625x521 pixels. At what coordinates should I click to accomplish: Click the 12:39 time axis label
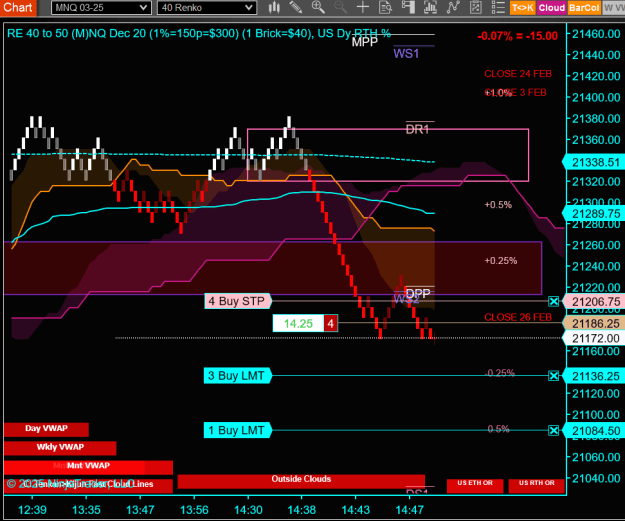[x=32, y=510]
